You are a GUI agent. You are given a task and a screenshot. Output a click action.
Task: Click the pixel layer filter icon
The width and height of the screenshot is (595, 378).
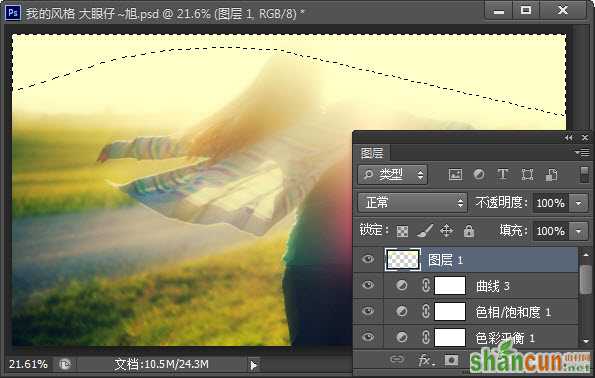[455, 175]
